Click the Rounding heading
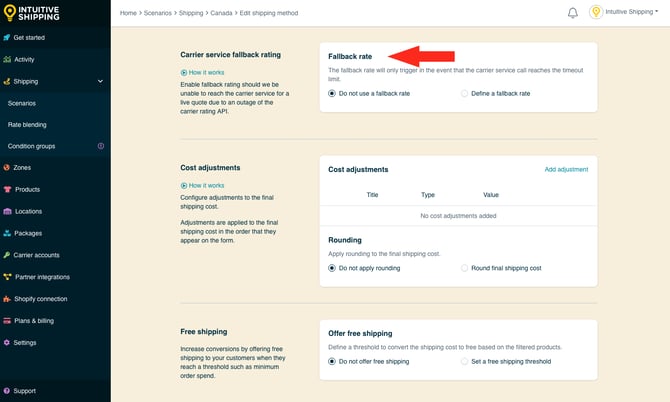670x402 pixels. pyautogui.click(x=345, y=240)
